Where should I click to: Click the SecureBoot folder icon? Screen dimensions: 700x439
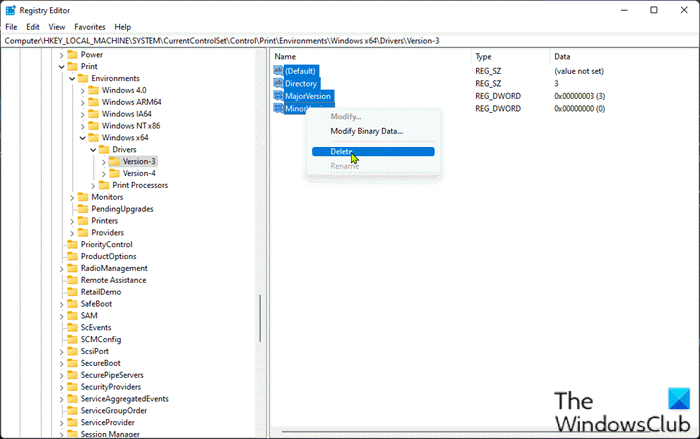[72, 363]
